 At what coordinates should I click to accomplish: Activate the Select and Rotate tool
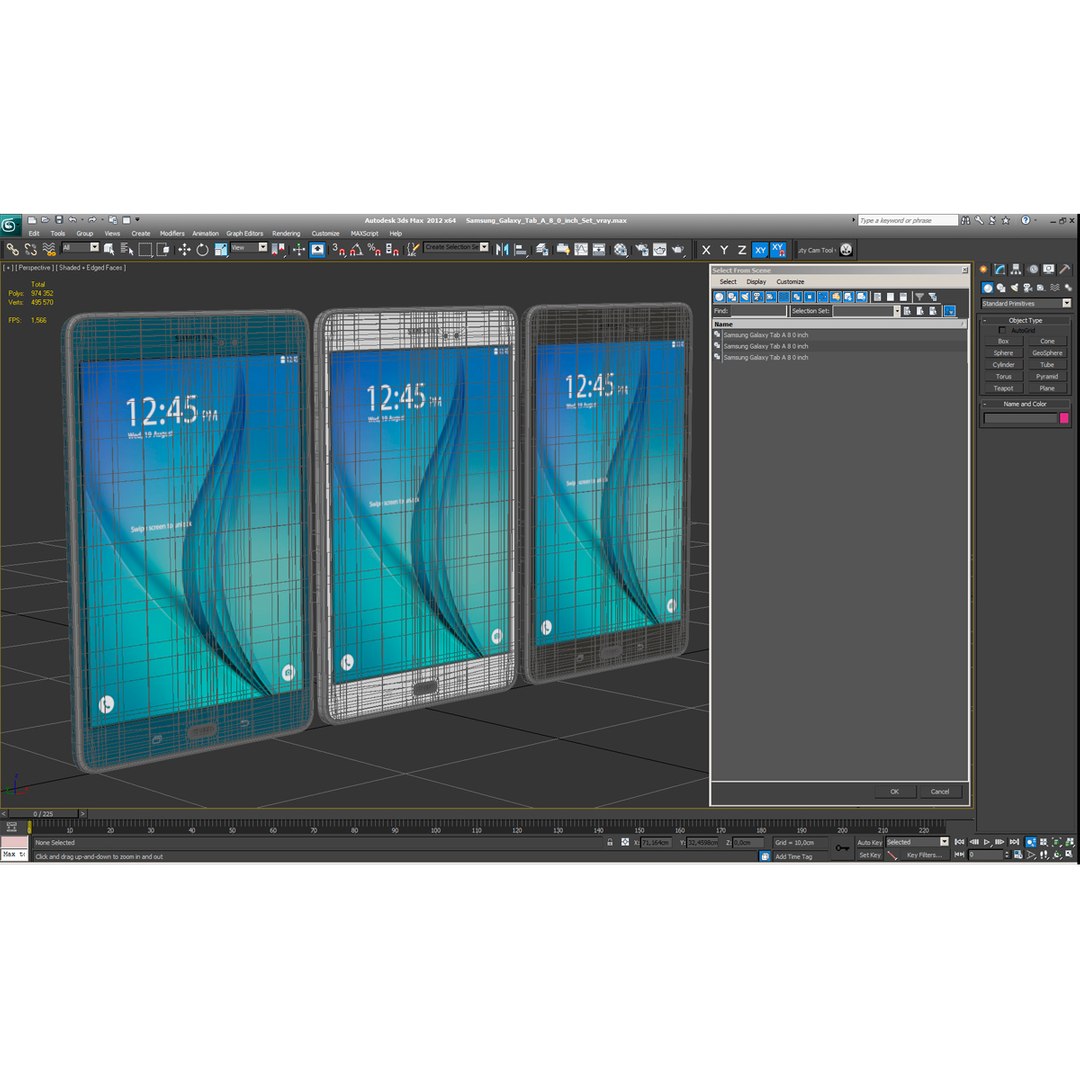tap(202, 249)
